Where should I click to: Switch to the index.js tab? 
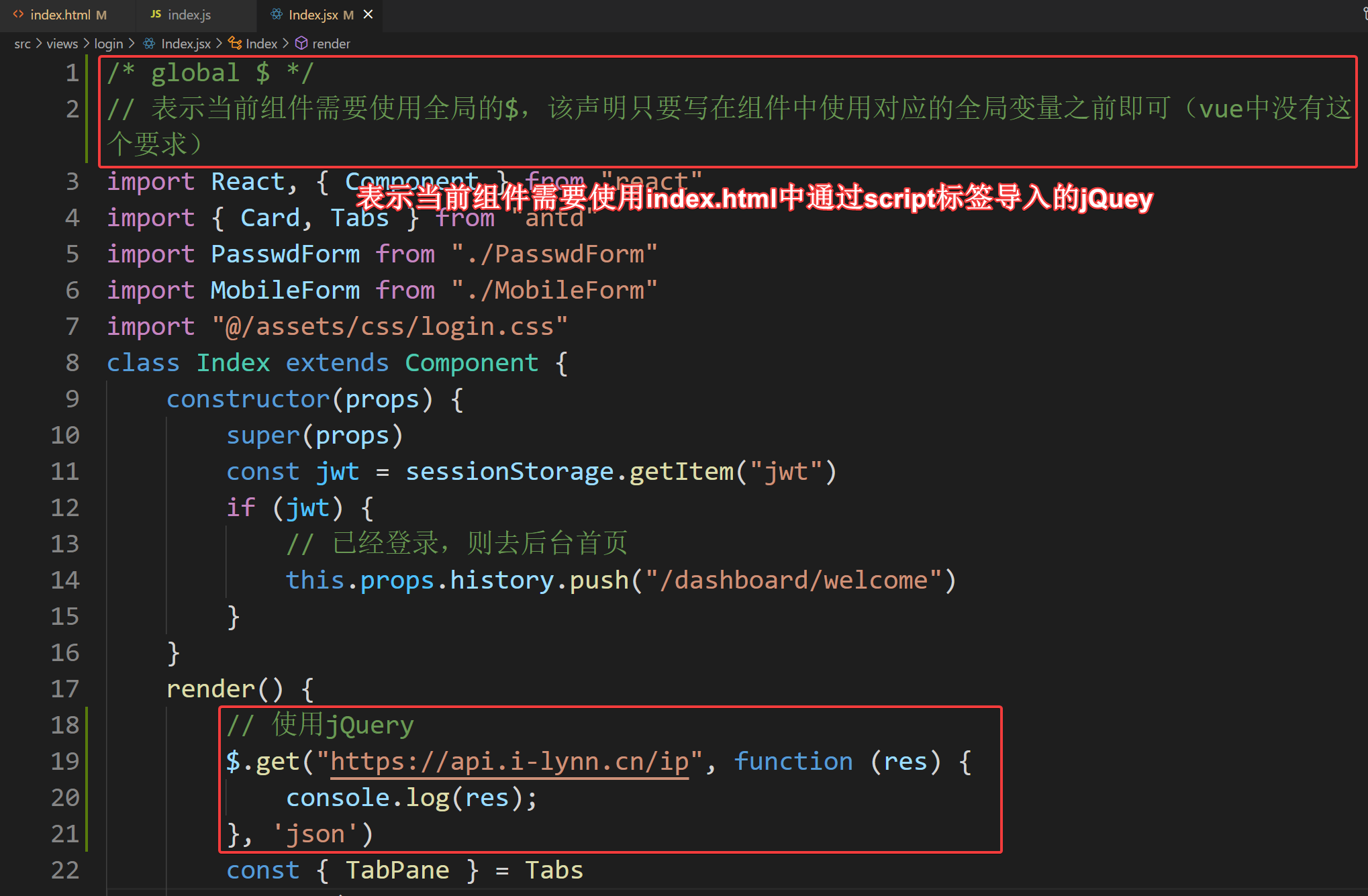click(x=188, y=14)
